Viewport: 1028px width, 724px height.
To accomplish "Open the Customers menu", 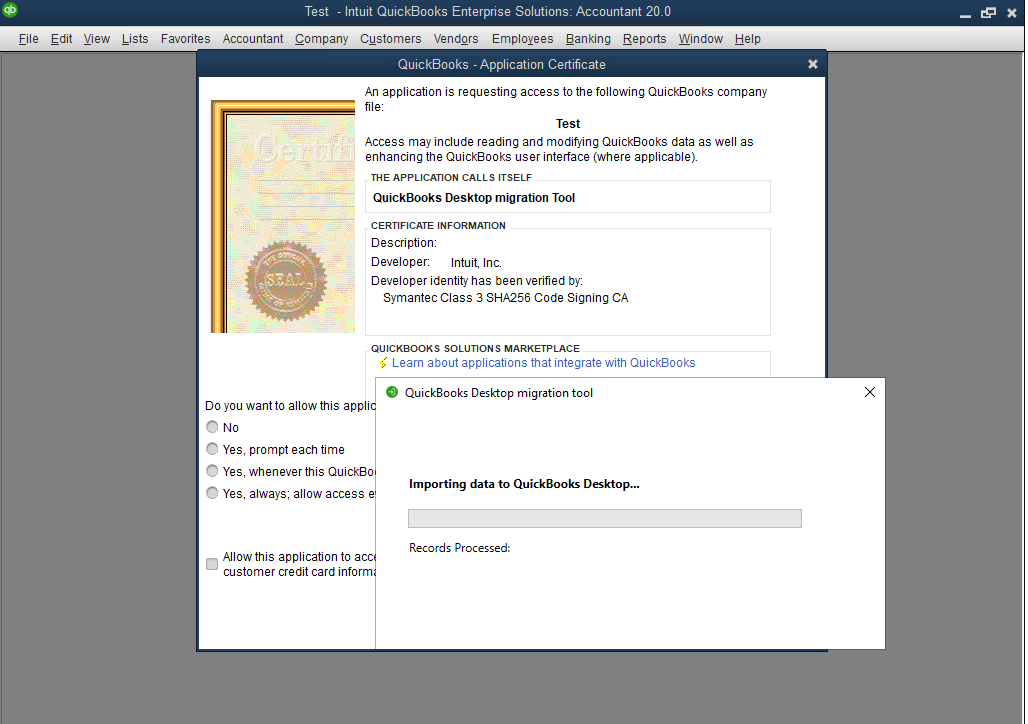I will tap(391, 39).
